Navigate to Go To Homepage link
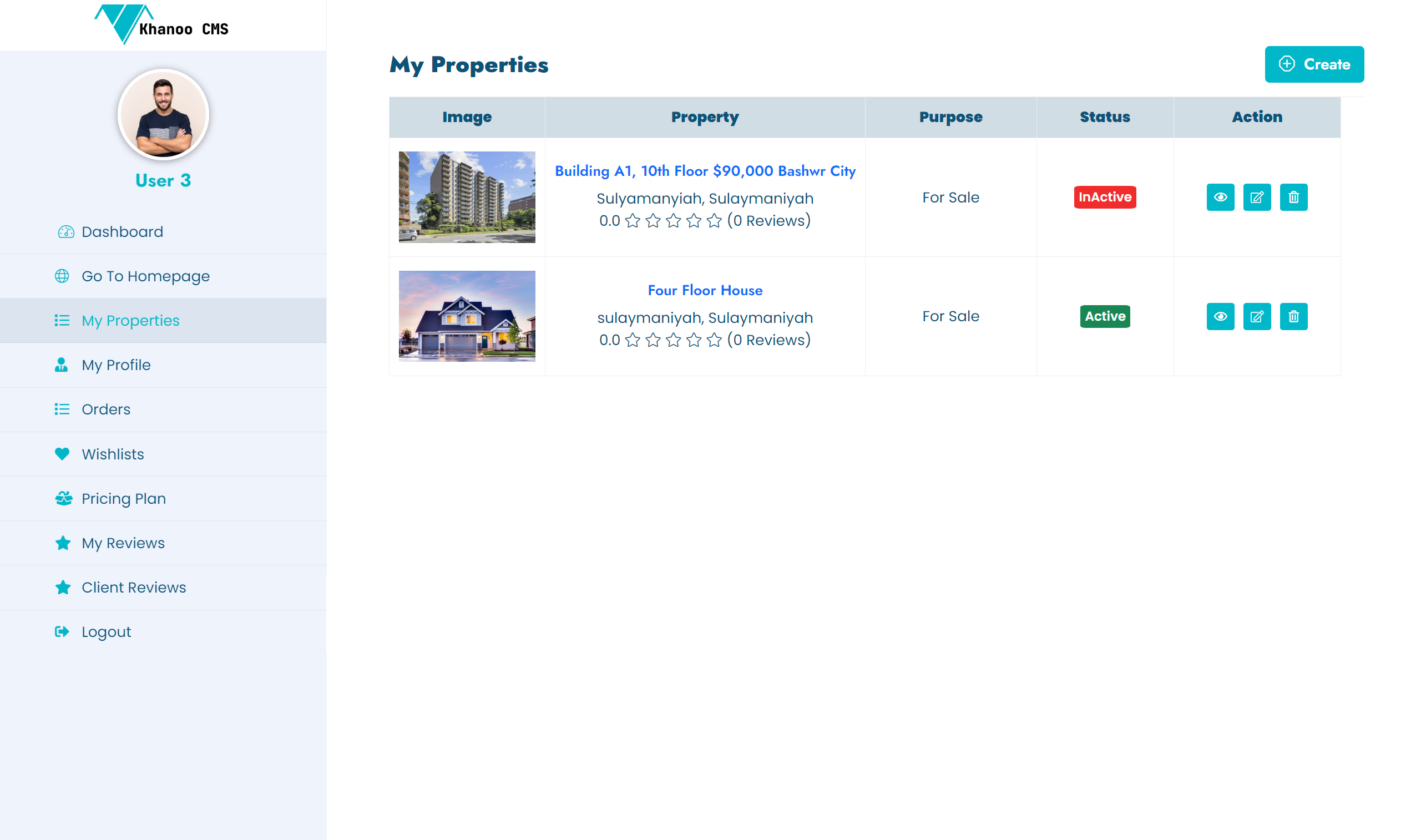Screen dimensions: 1421x840 coord(145,276)
